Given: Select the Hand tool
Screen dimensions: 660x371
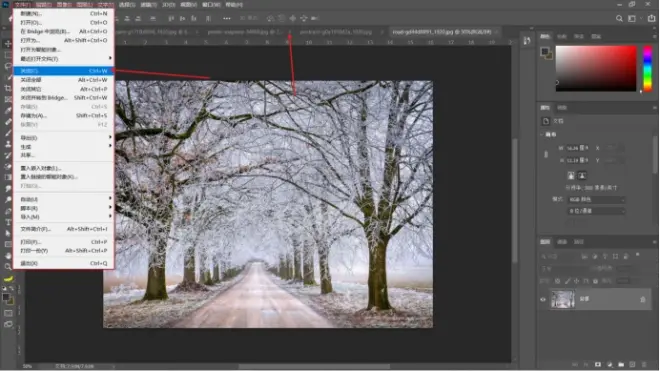Looking at the screenshot, I should [8, 255].
